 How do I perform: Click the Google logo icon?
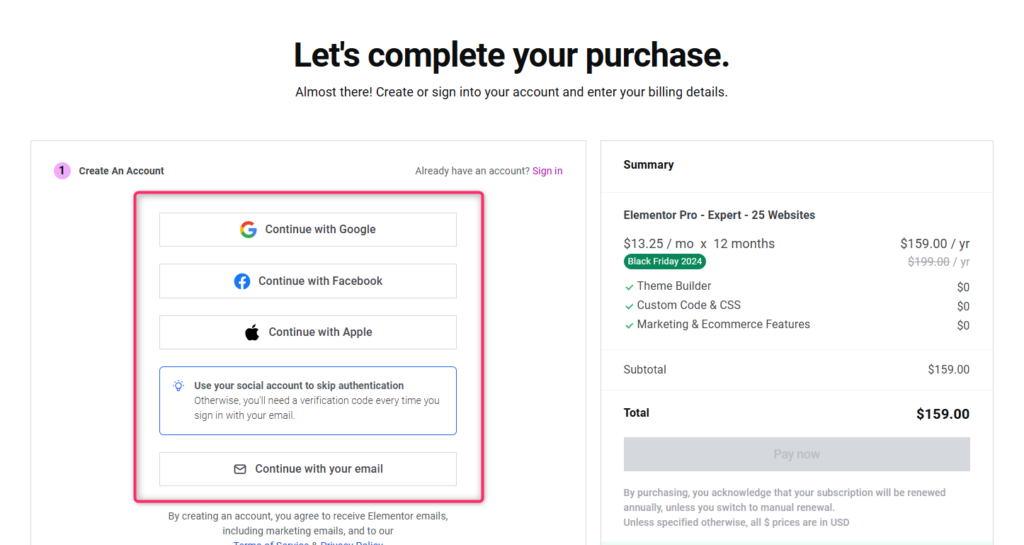(x=248, y=229)
